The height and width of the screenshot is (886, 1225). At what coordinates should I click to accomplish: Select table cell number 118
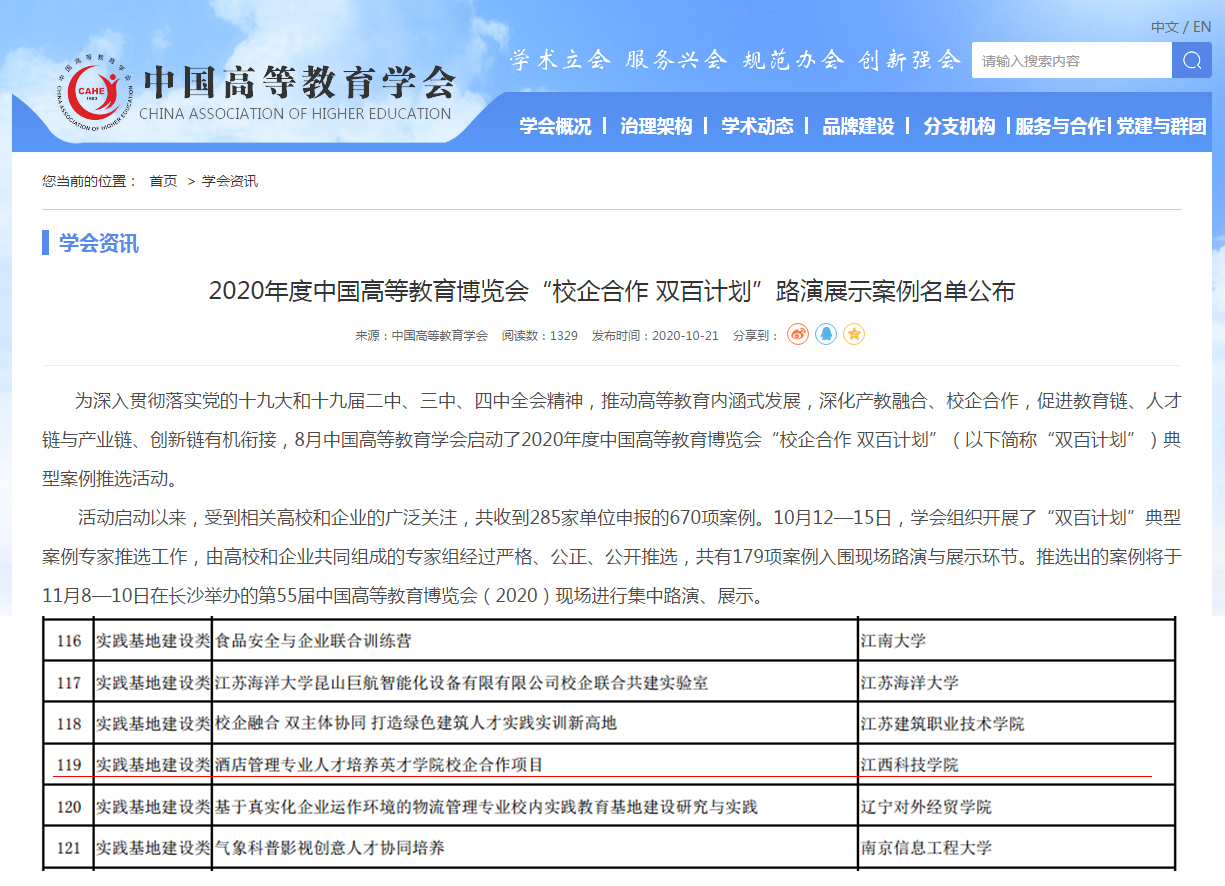pos(69,723)
